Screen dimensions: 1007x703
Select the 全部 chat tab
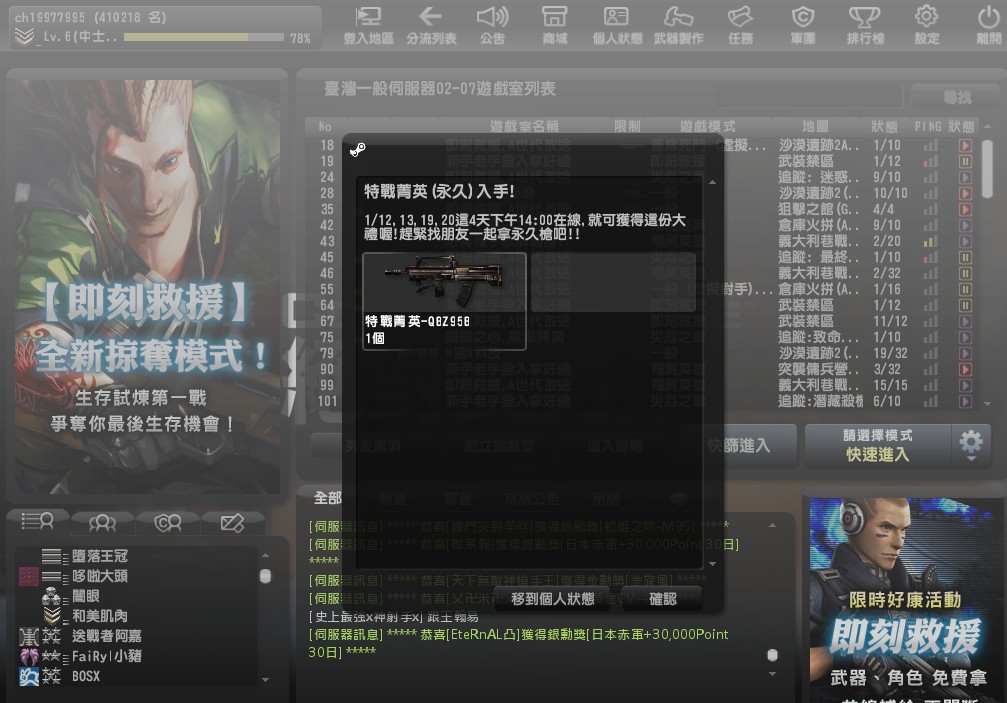(328, 498)
